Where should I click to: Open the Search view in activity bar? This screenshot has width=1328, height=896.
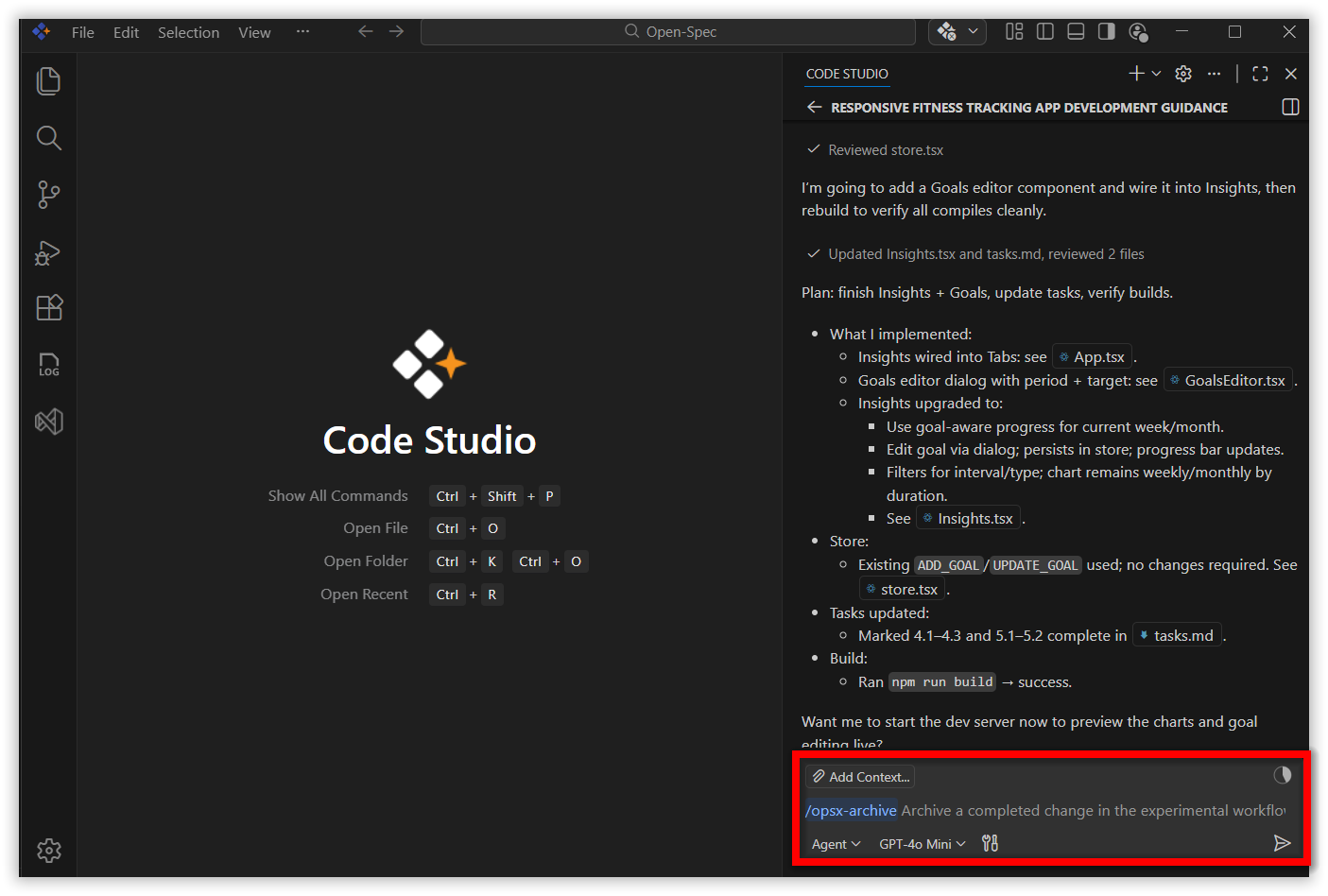[48, 138]
